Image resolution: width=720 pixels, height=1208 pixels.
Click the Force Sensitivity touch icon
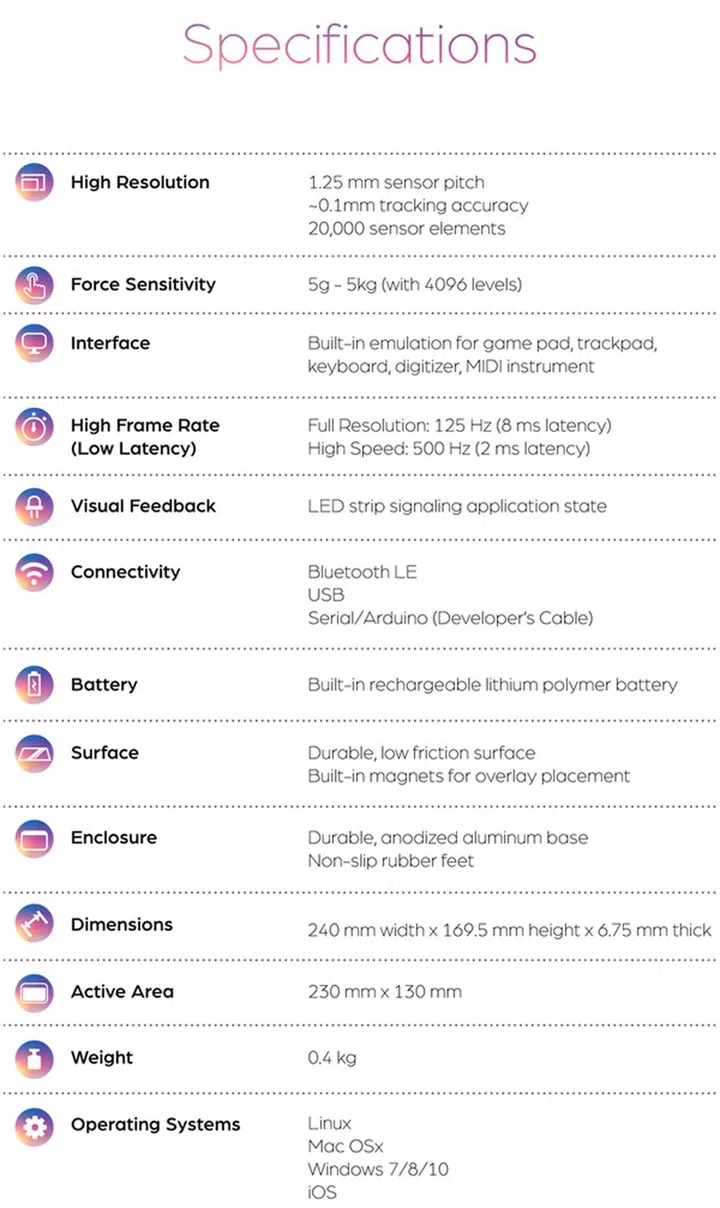34,285
